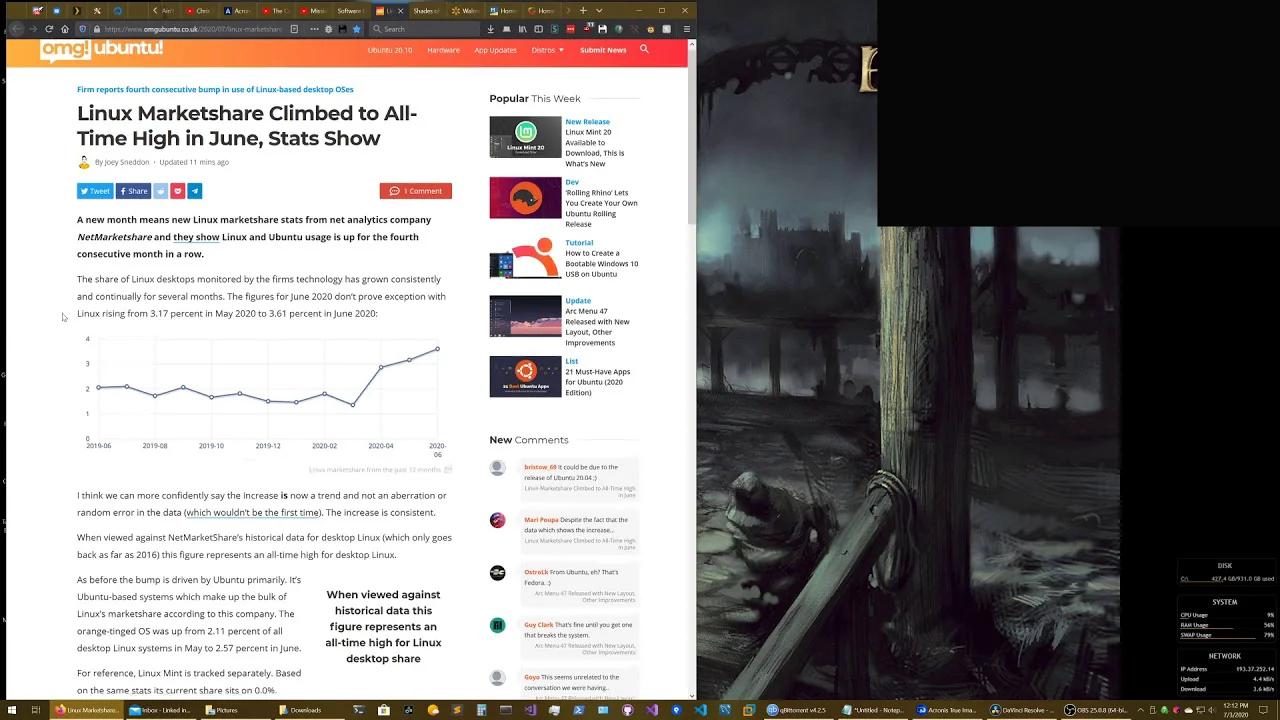Open the Rolling Rhino article thumbnail

pyautogui.click(x=525, y=198)
